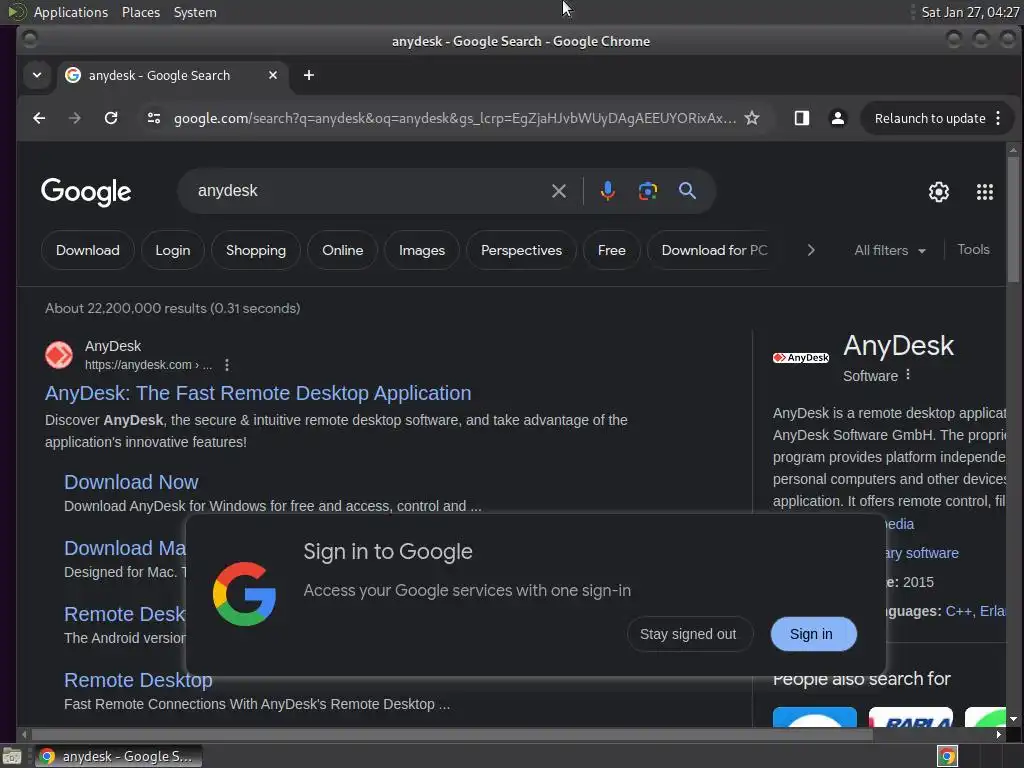This screenshot has height=768, width=1024.
Task: Select the Free filter chip
Action: 611,250
